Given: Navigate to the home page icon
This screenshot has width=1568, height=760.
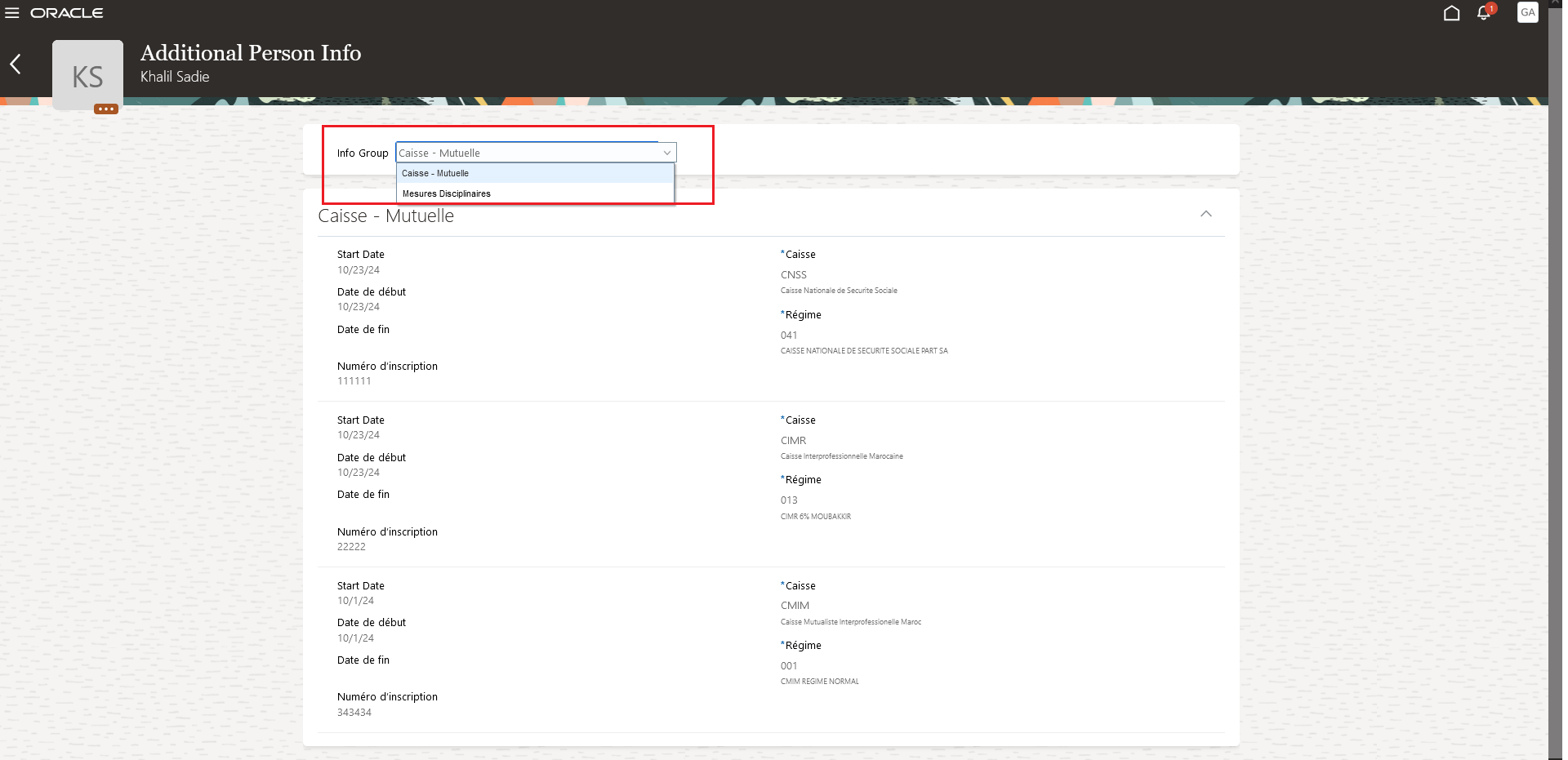Looking at the screenshot, I should pos(1452,12).
